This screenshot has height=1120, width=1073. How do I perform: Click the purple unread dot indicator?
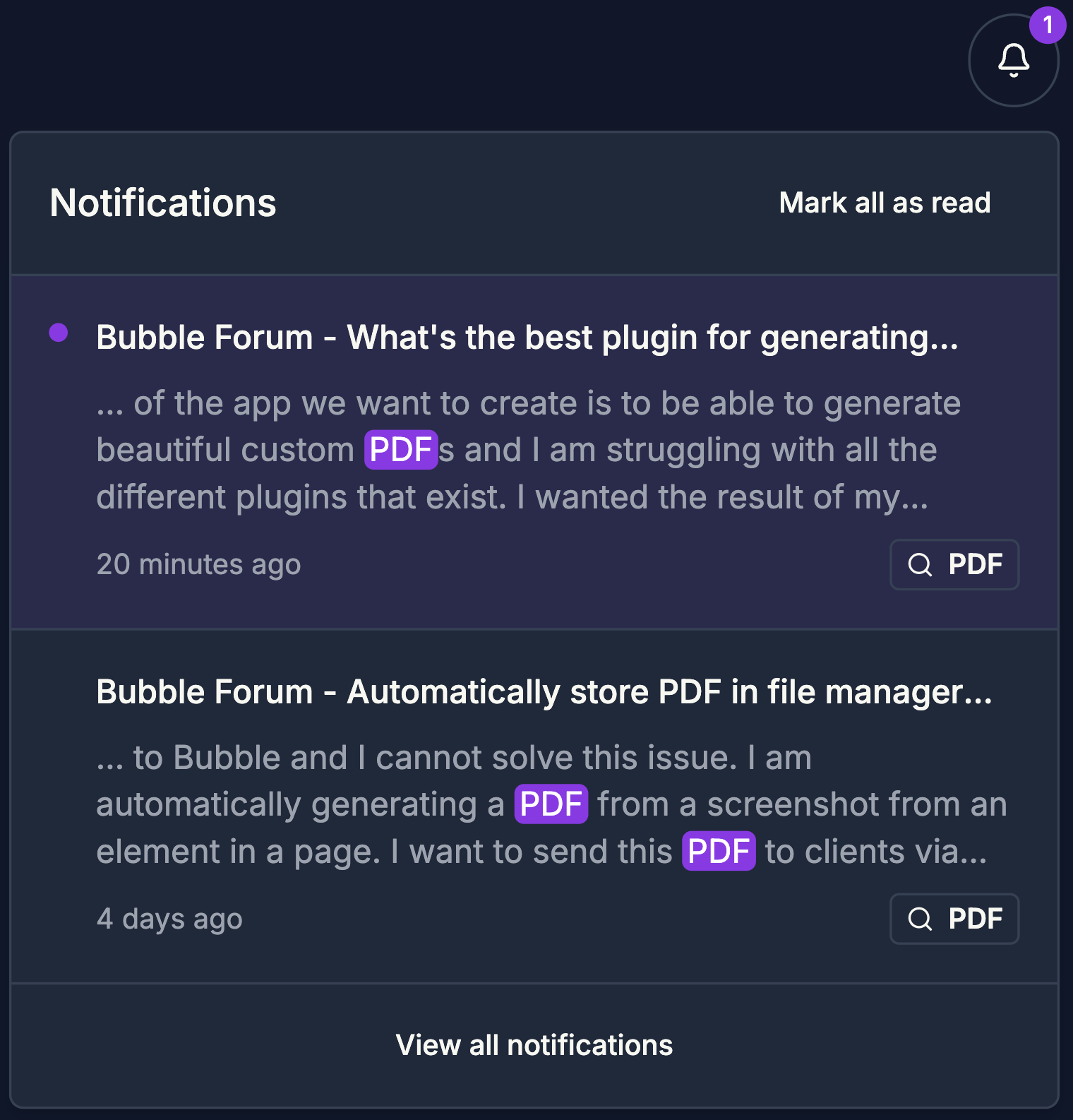pyautogui.click(x=59, y=332)
